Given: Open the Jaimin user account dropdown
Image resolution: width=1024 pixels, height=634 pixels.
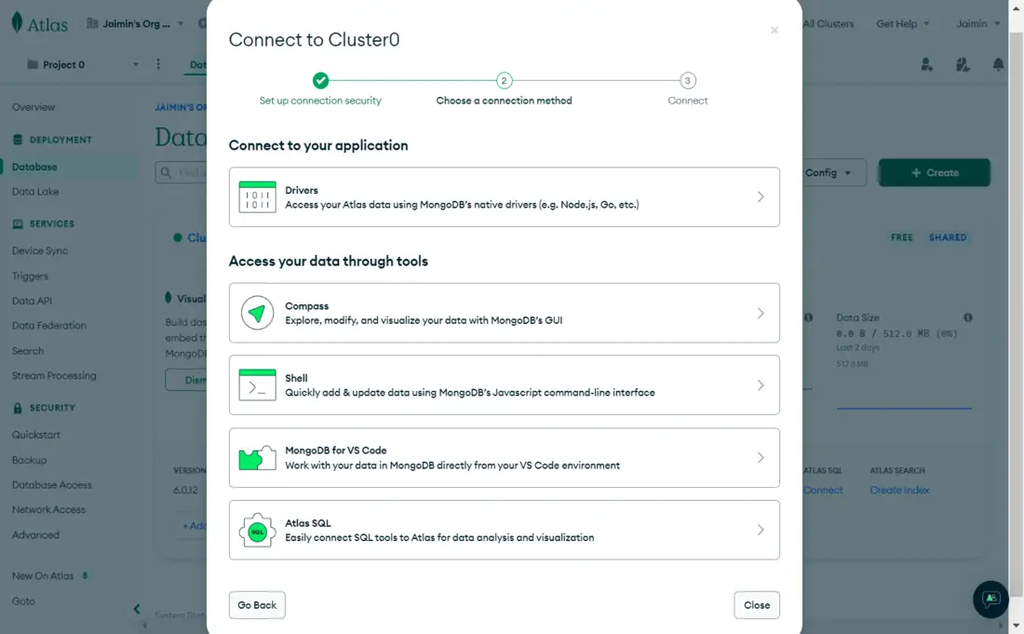Looking at the screenshot, I should point(977,24).
